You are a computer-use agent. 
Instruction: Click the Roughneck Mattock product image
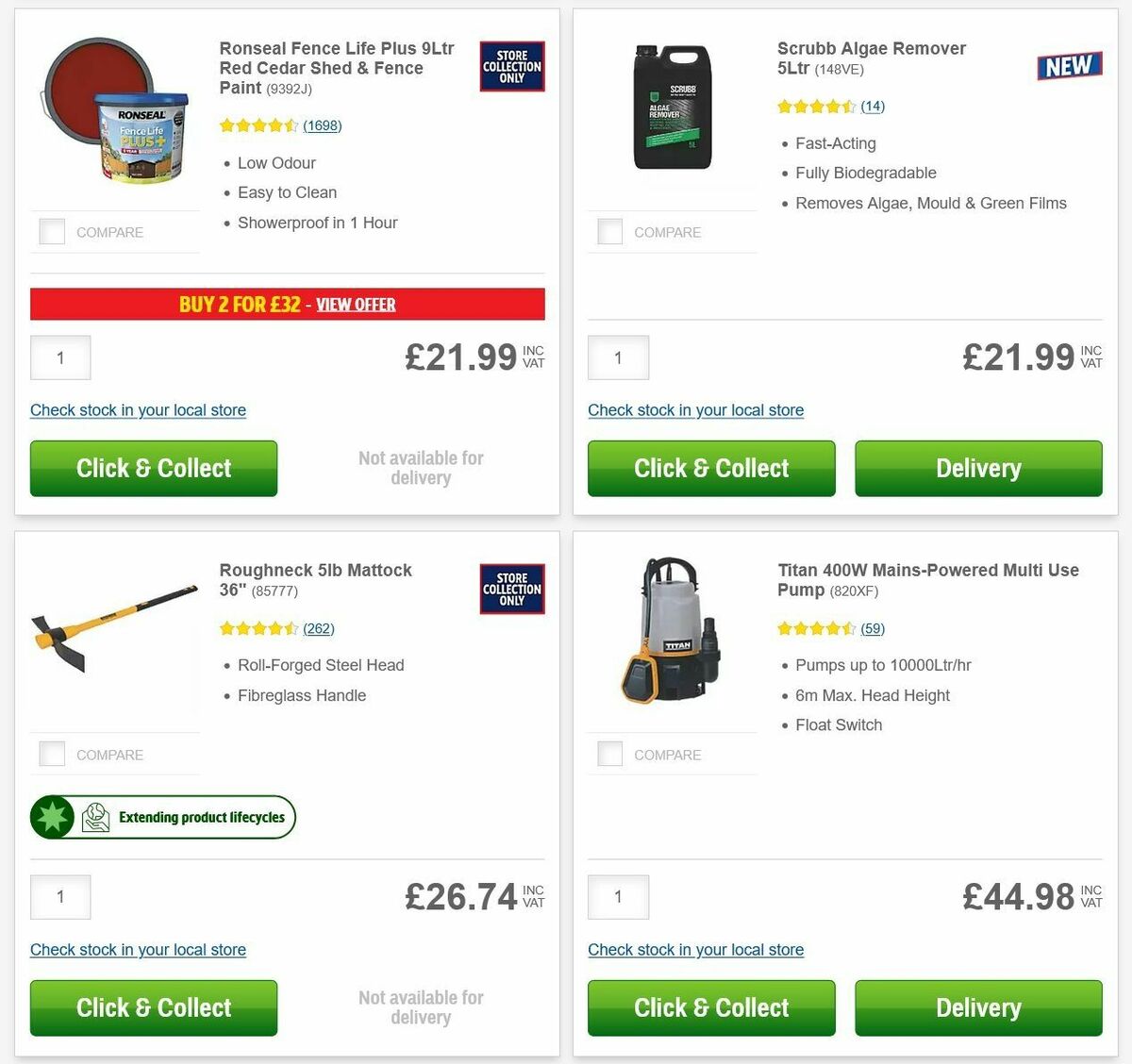coord(113,637)
